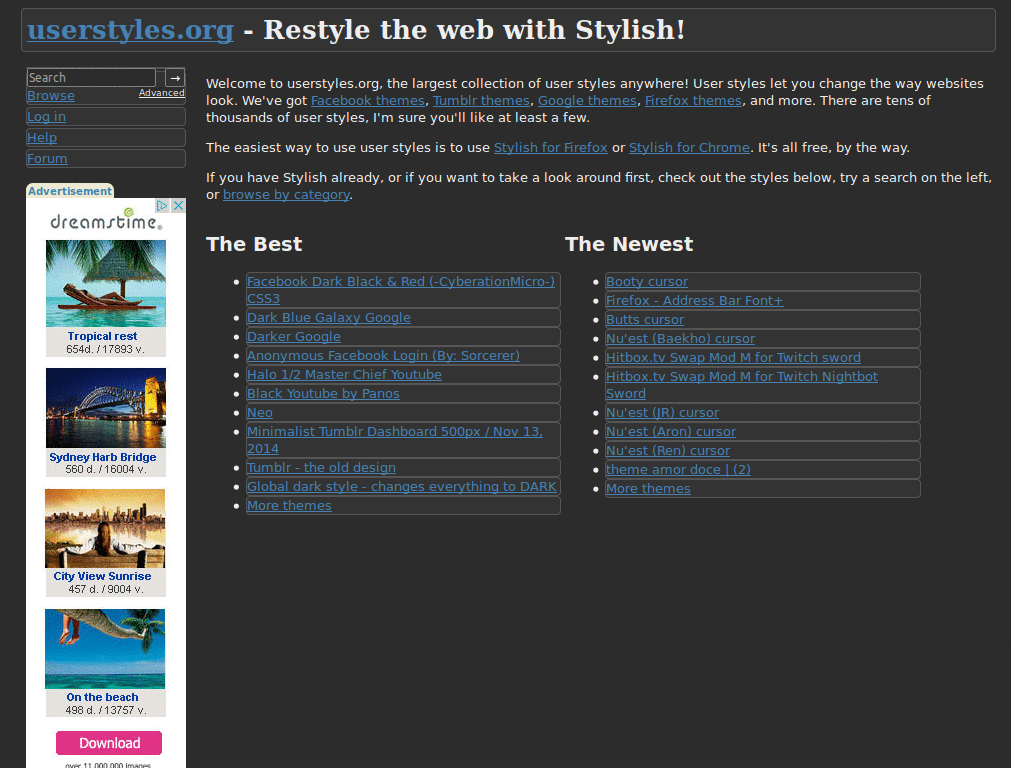The image size is (1024, 768).
Task: Click the search arrow submit button
Action: click(175, 78)
